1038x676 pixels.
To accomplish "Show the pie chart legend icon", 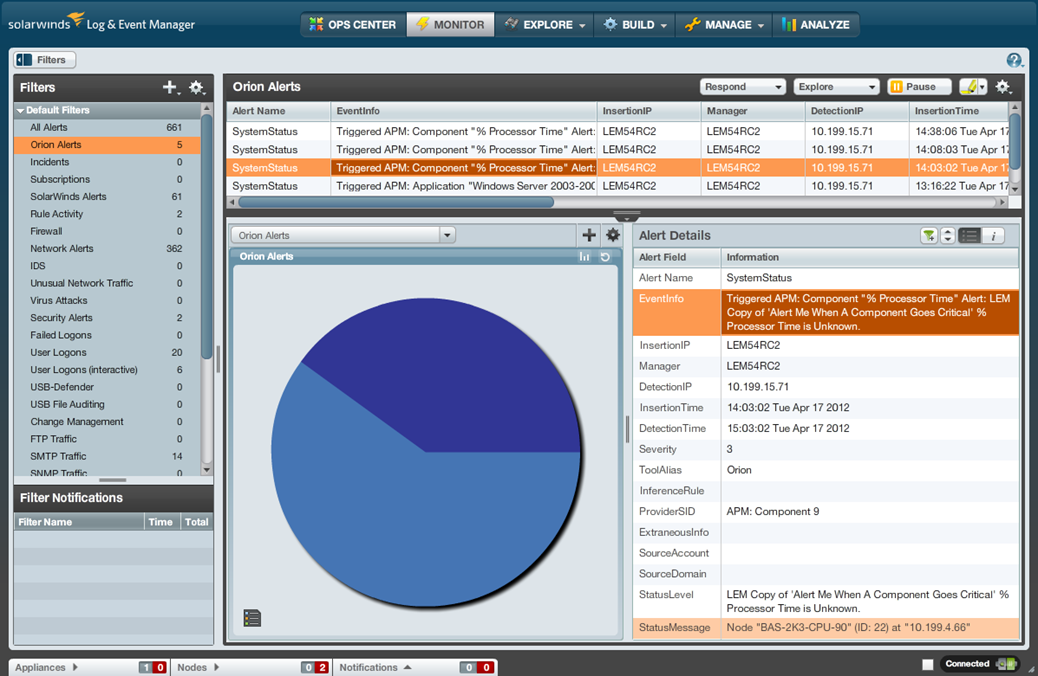I will pos(252,618).
